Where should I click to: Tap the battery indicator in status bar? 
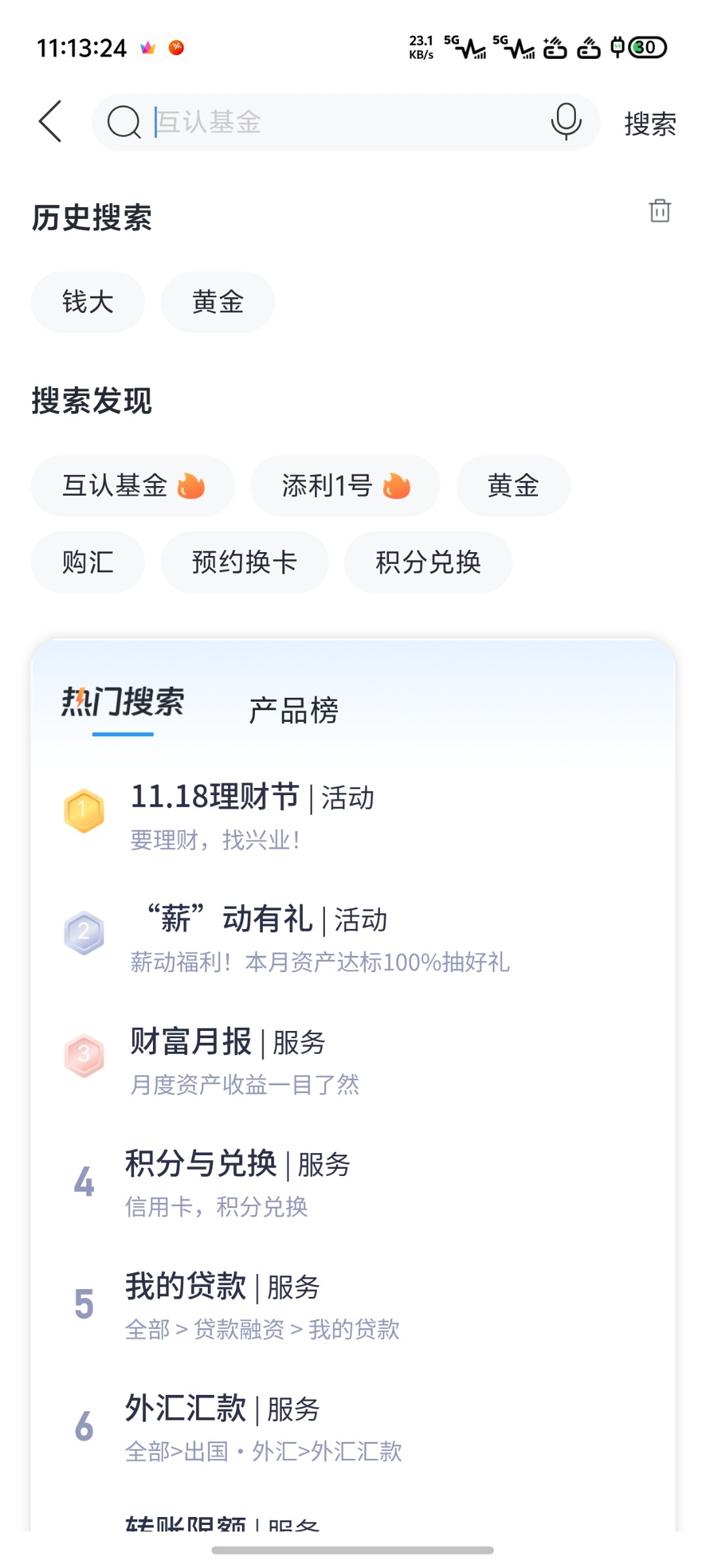coord(647,48)
